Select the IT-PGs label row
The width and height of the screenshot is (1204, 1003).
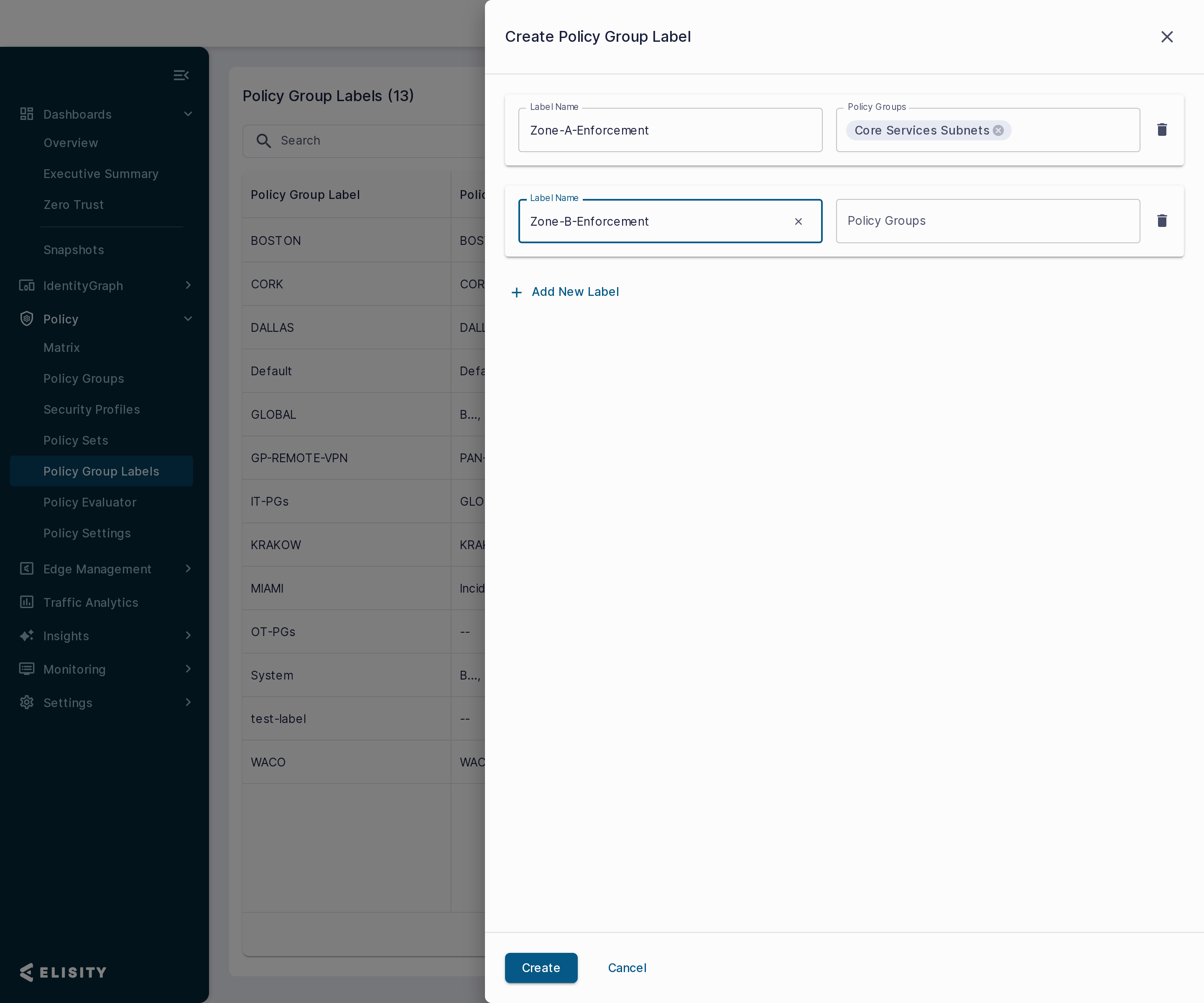[x=363, y=501]
